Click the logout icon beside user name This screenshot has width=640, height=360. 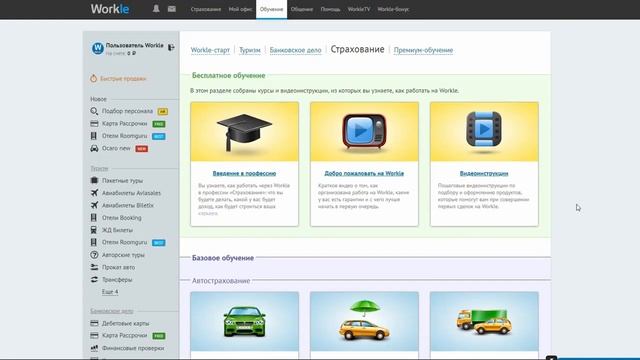coord(171,47)
